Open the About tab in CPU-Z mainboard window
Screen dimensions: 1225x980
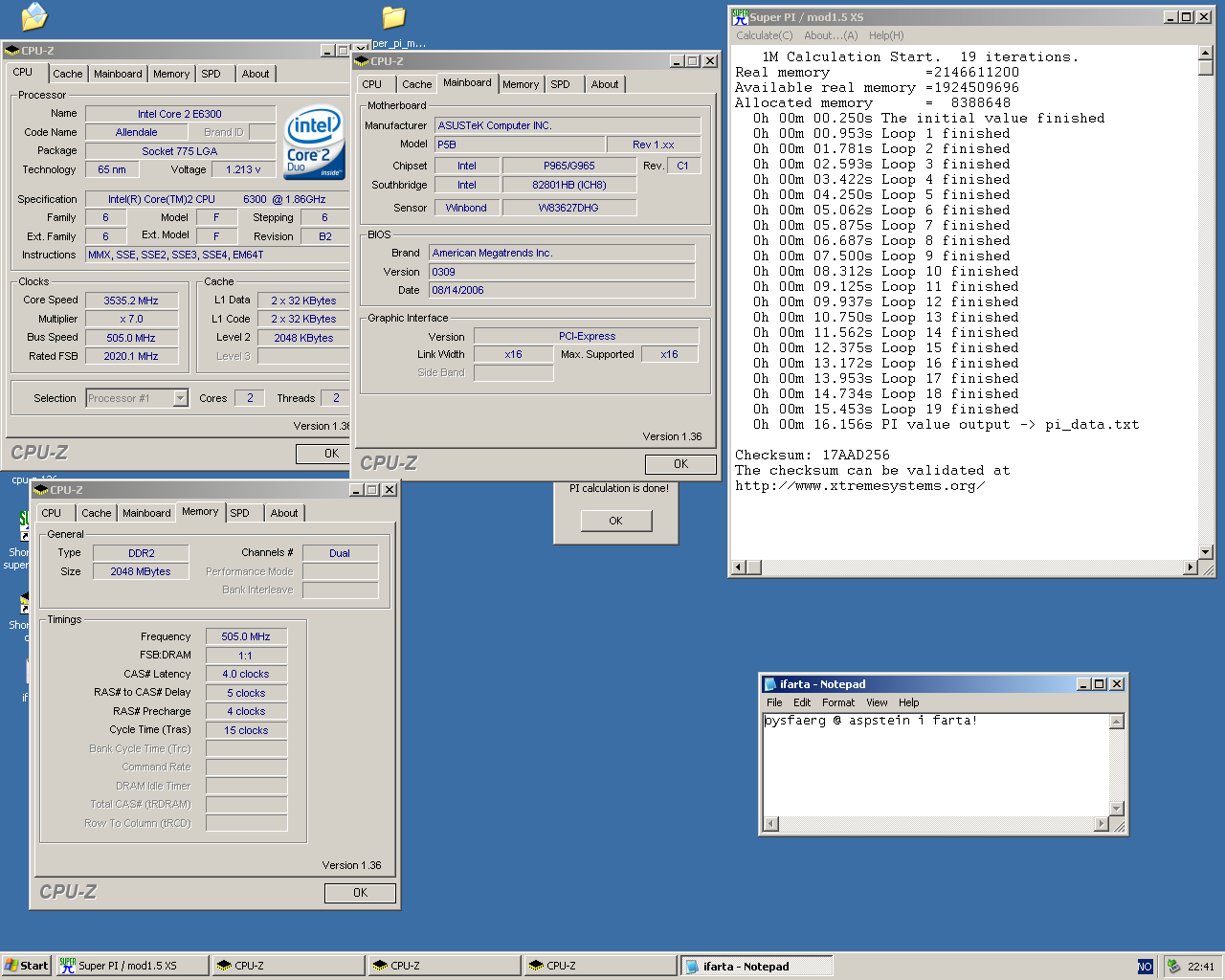click(x=604, y=84)
